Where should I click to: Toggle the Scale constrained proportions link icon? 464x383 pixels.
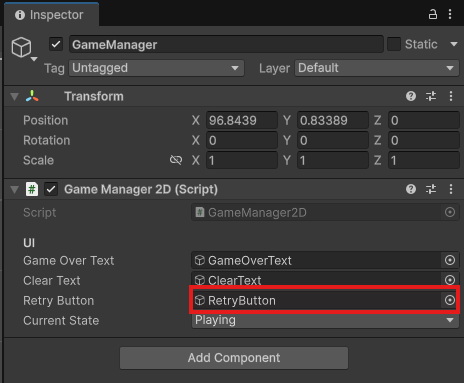point(176,160)
